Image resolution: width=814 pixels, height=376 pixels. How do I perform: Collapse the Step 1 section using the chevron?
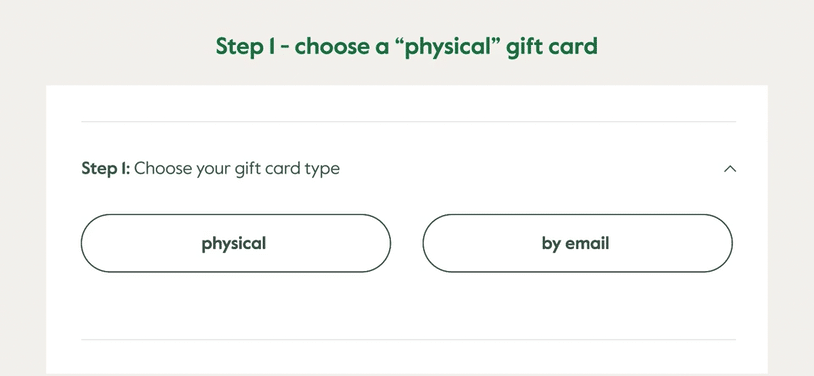click(730, 169)
